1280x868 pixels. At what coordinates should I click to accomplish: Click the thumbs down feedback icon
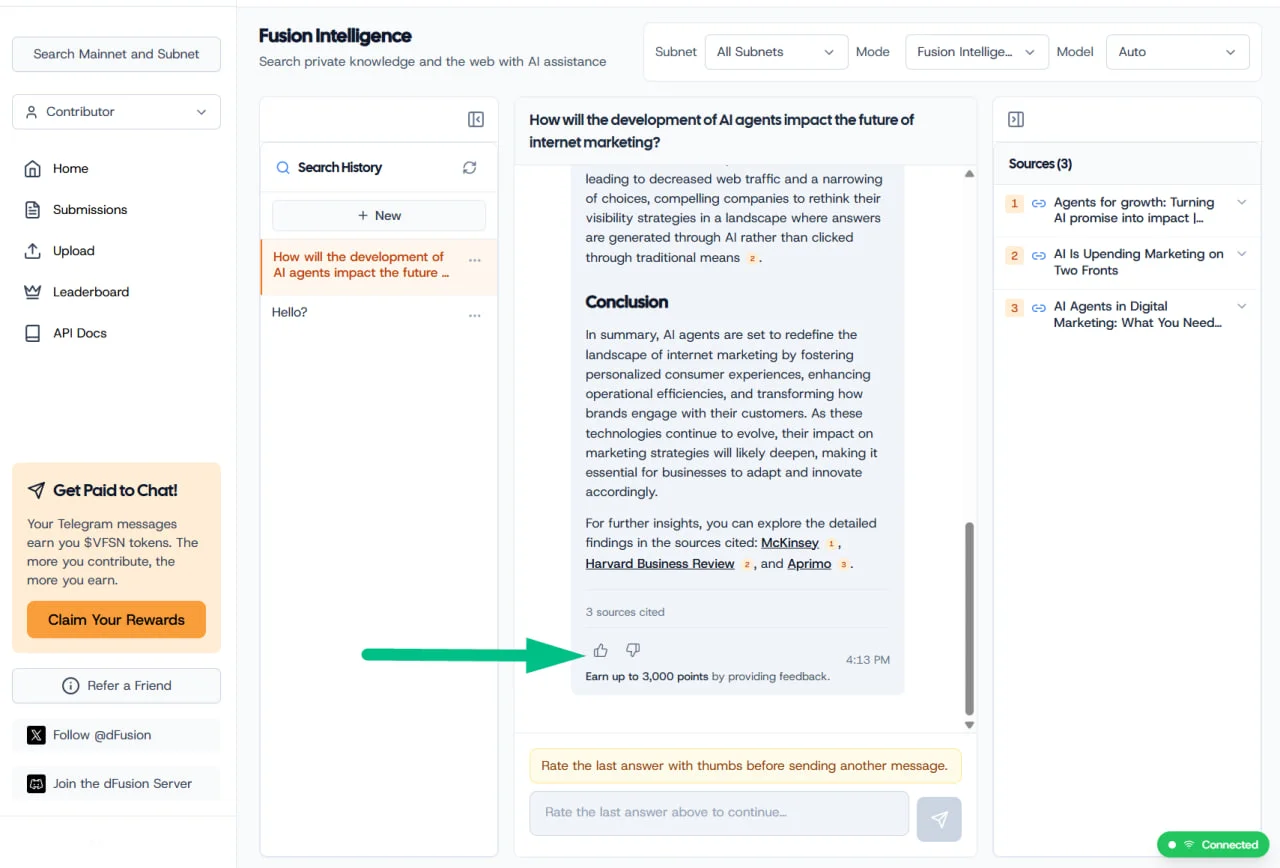633,651
